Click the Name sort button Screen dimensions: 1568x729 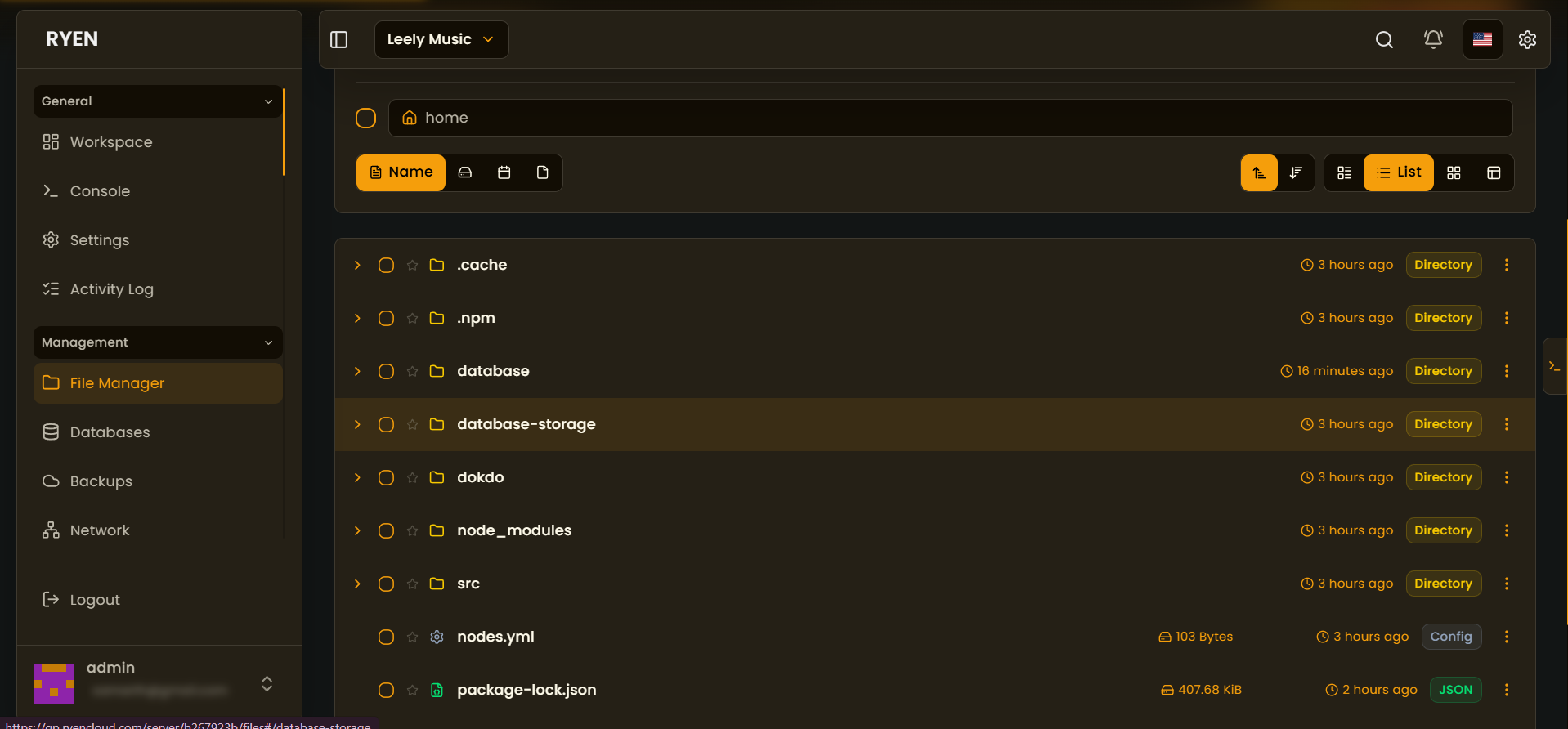(401, 172)
